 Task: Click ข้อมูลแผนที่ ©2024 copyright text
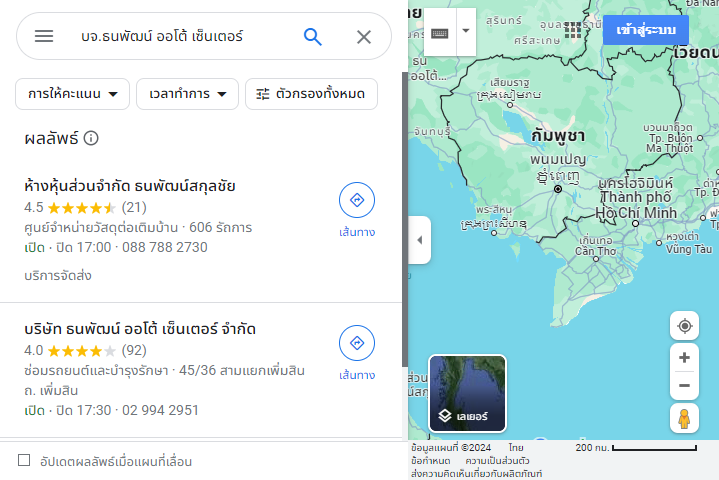point(451,447)
